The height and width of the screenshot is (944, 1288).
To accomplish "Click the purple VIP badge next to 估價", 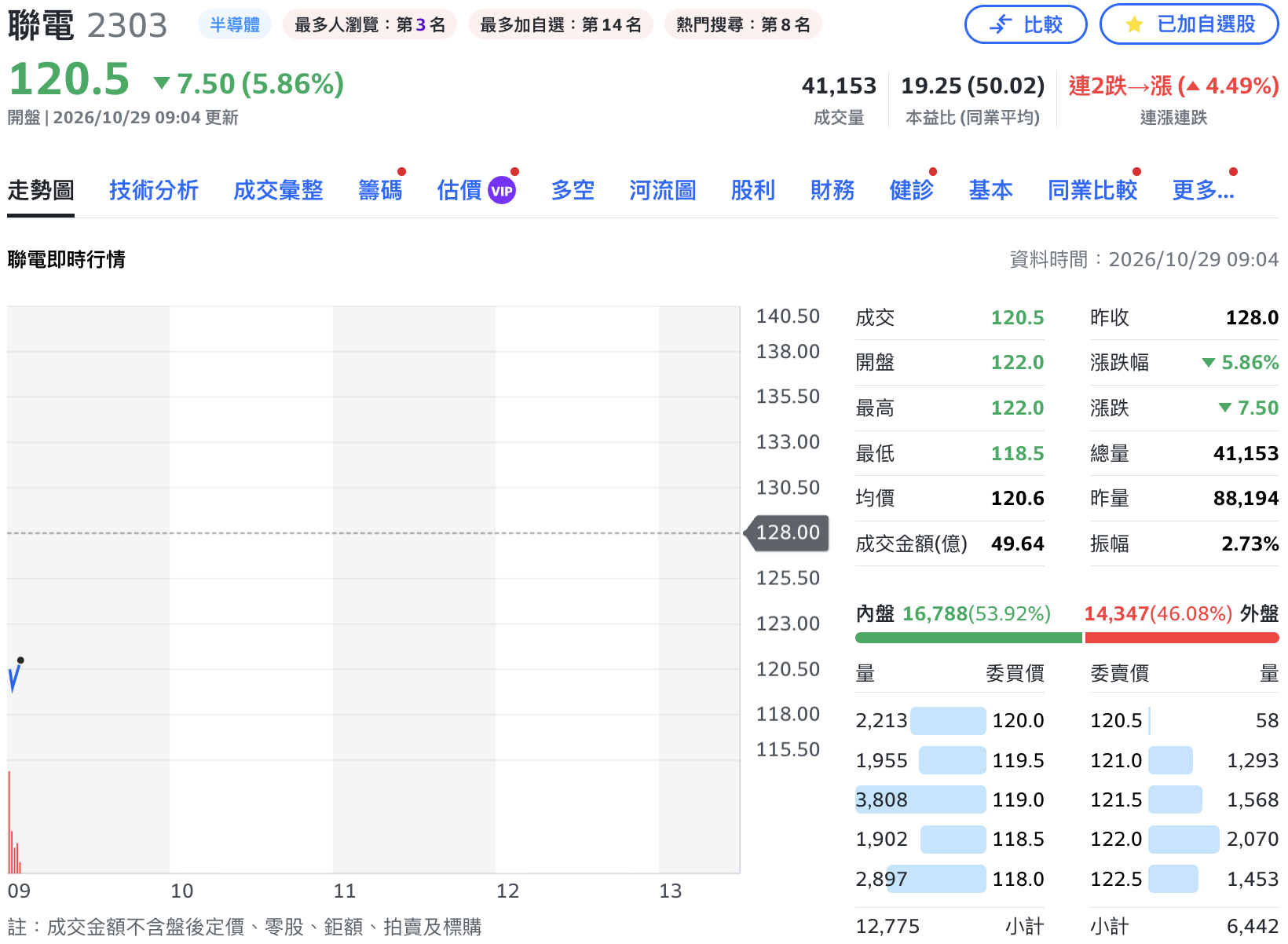I will tap(502, 191).
